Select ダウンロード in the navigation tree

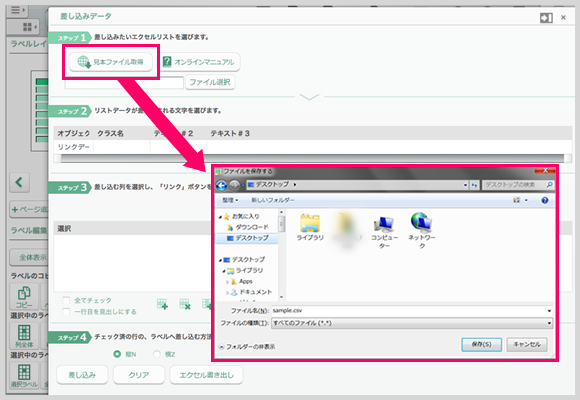pos(247,227)
